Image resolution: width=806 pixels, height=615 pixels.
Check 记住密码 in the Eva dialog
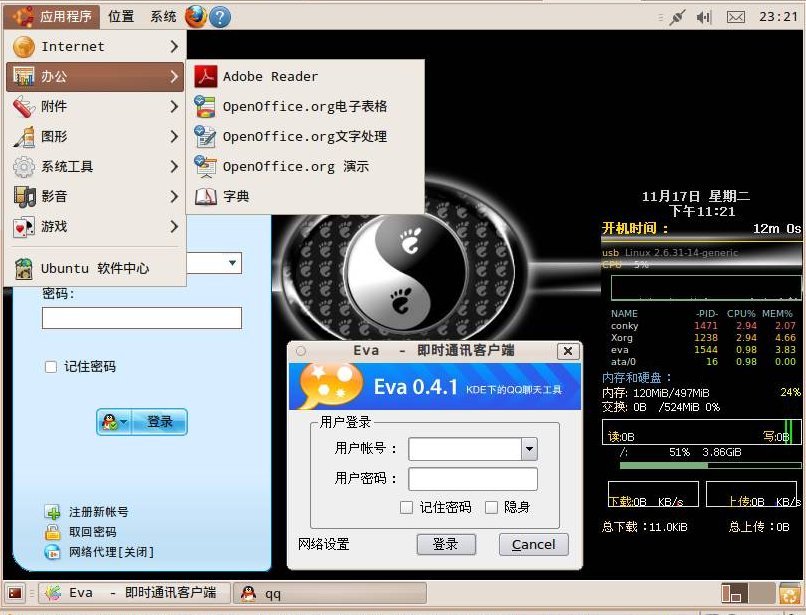pyautogui.click(x=406, y=508)
